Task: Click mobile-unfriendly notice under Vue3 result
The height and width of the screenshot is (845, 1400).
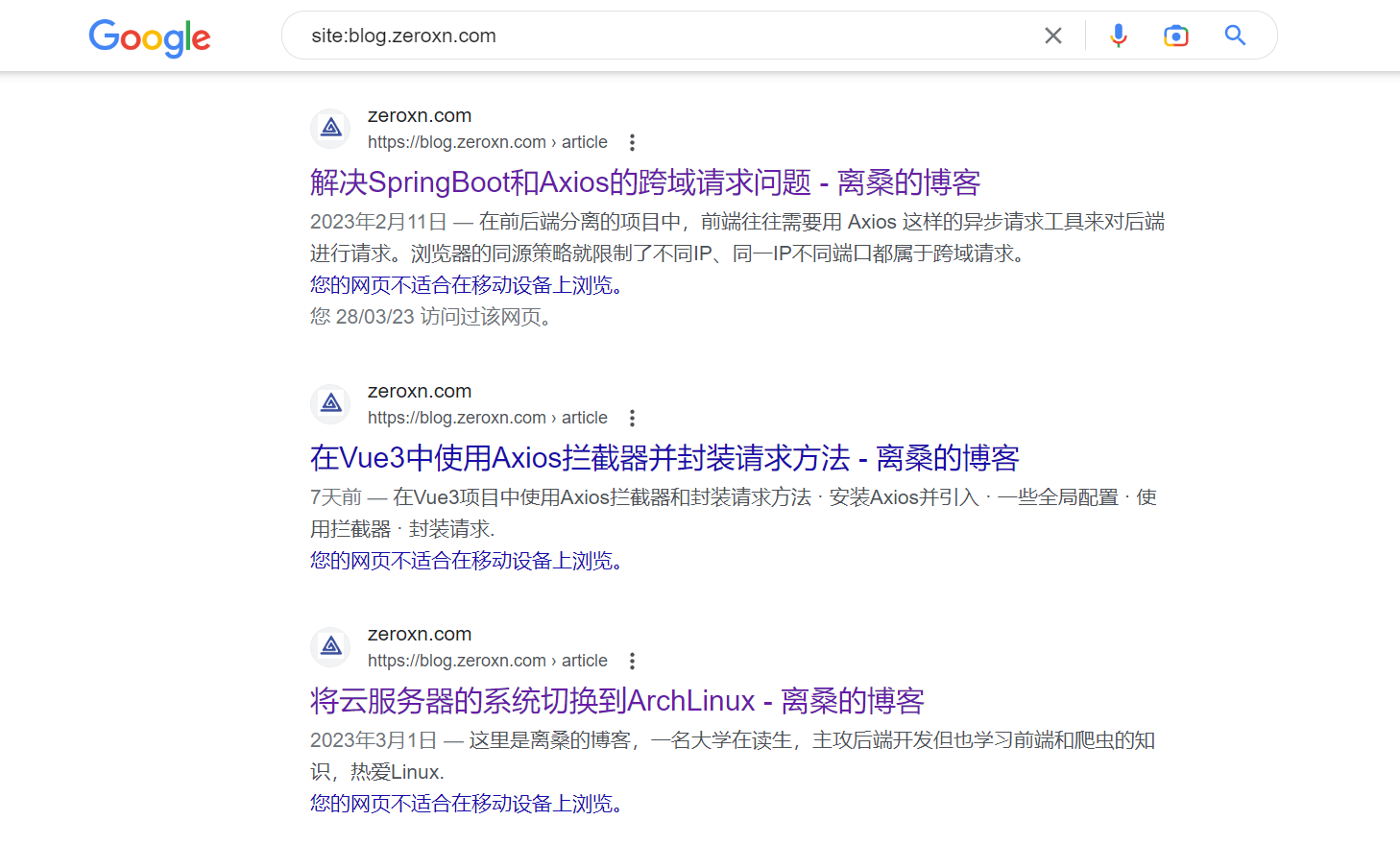Action: click(x=466, y=561)
